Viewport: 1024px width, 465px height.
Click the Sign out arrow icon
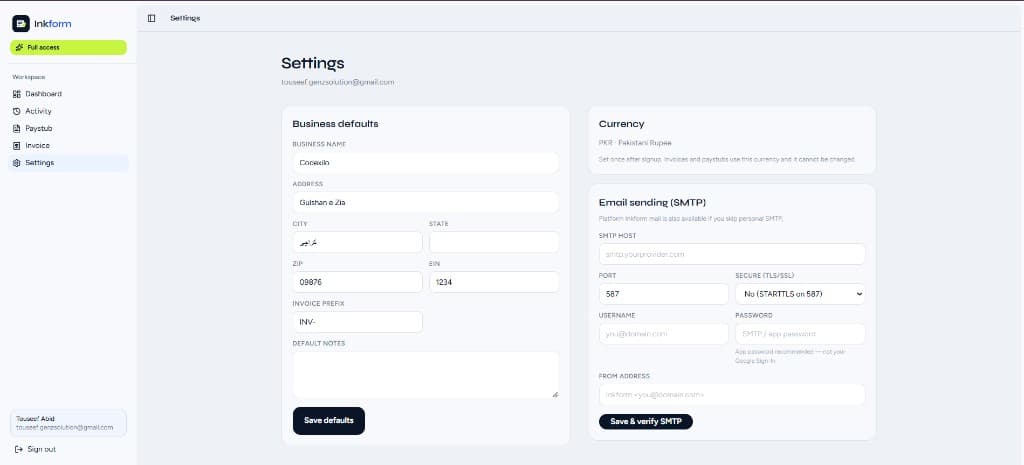coord(18,449)
